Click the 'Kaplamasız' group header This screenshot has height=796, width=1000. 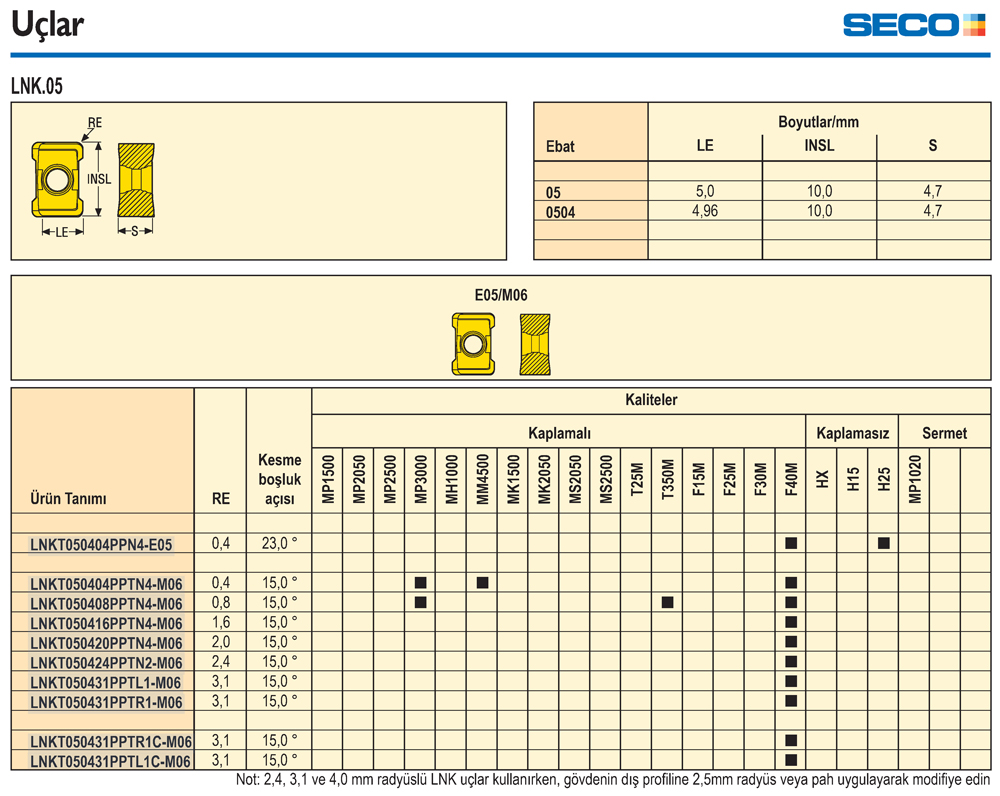853,433
